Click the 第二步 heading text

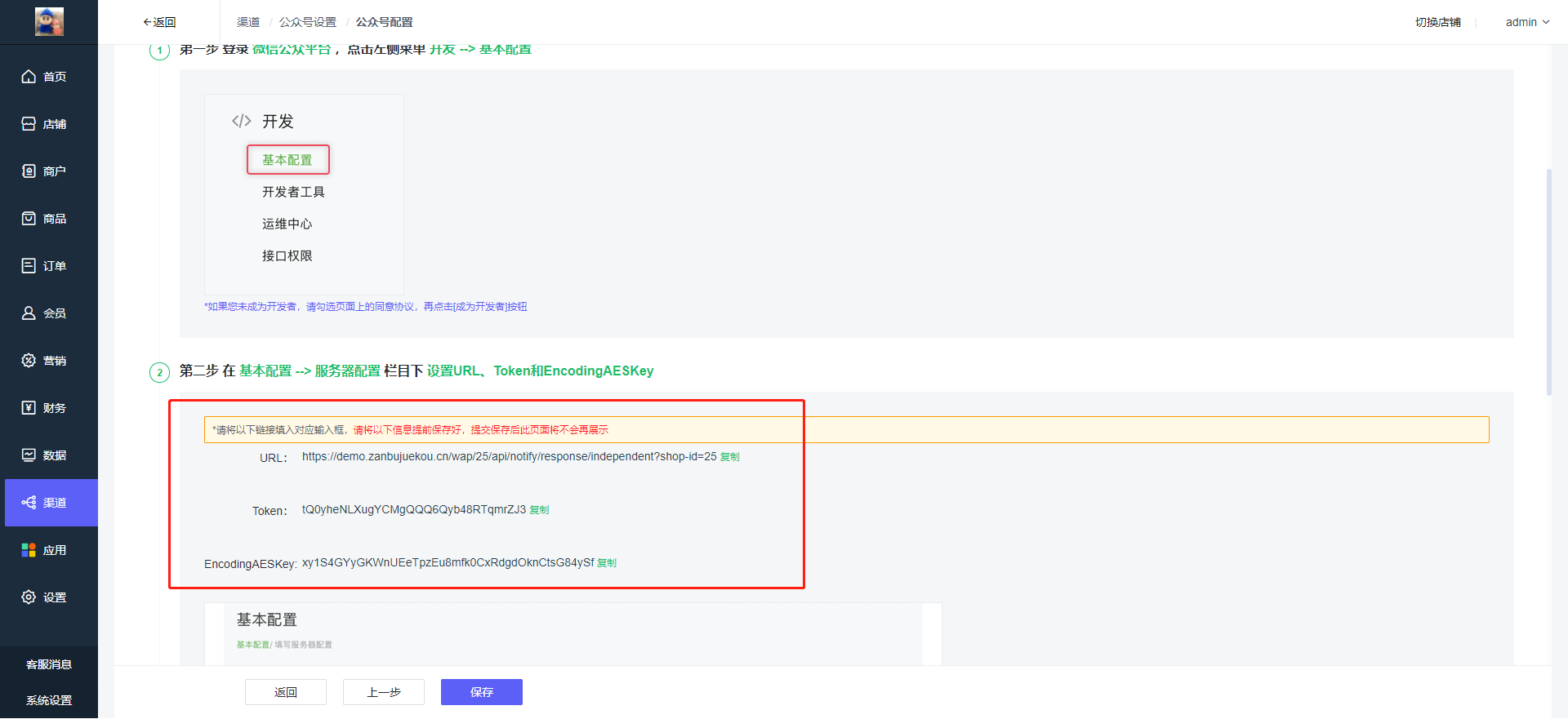(x=416, y=371)
